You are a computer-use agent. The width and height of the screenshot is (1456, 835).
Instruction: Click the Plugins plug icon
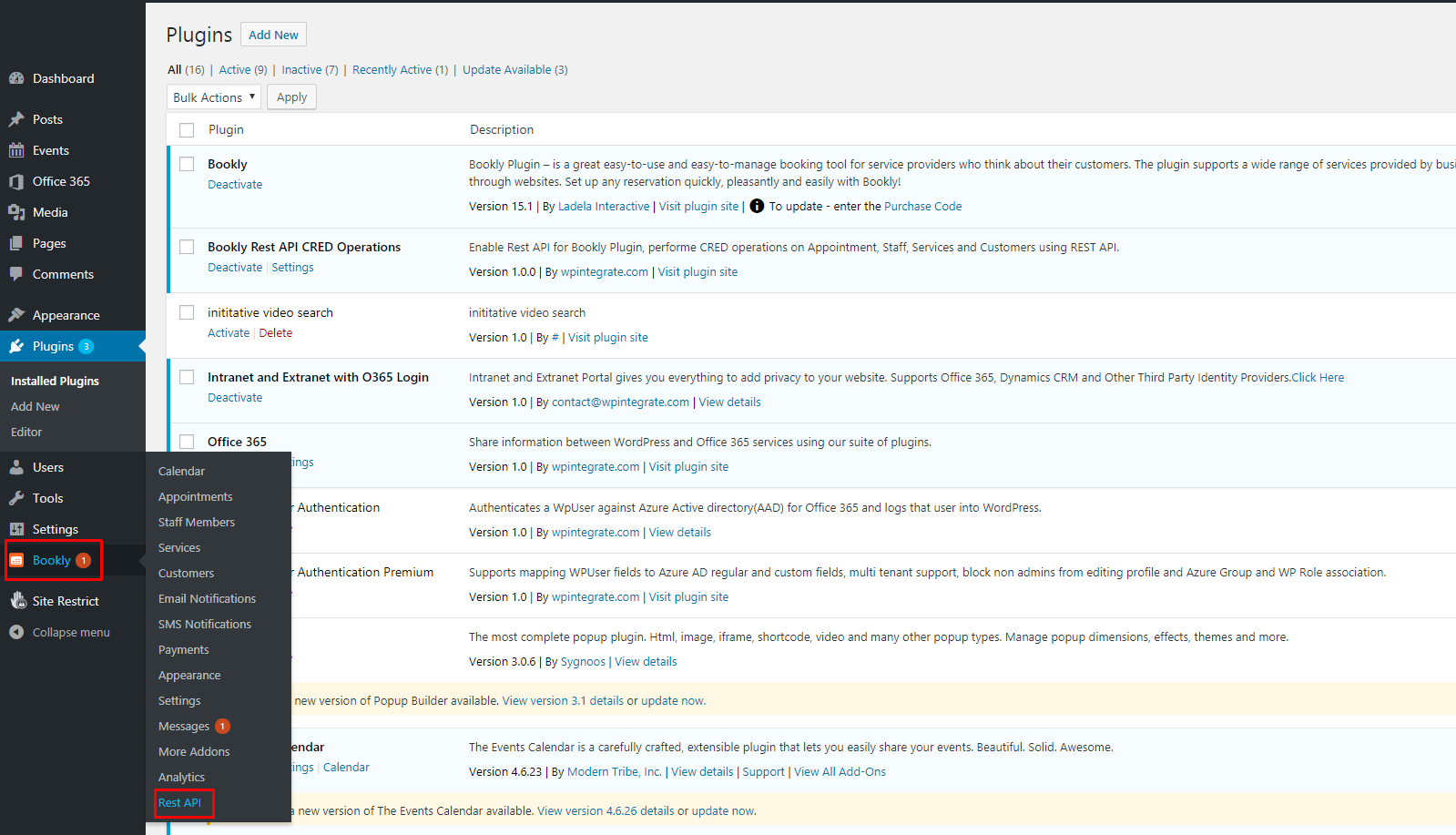point(16,346)
